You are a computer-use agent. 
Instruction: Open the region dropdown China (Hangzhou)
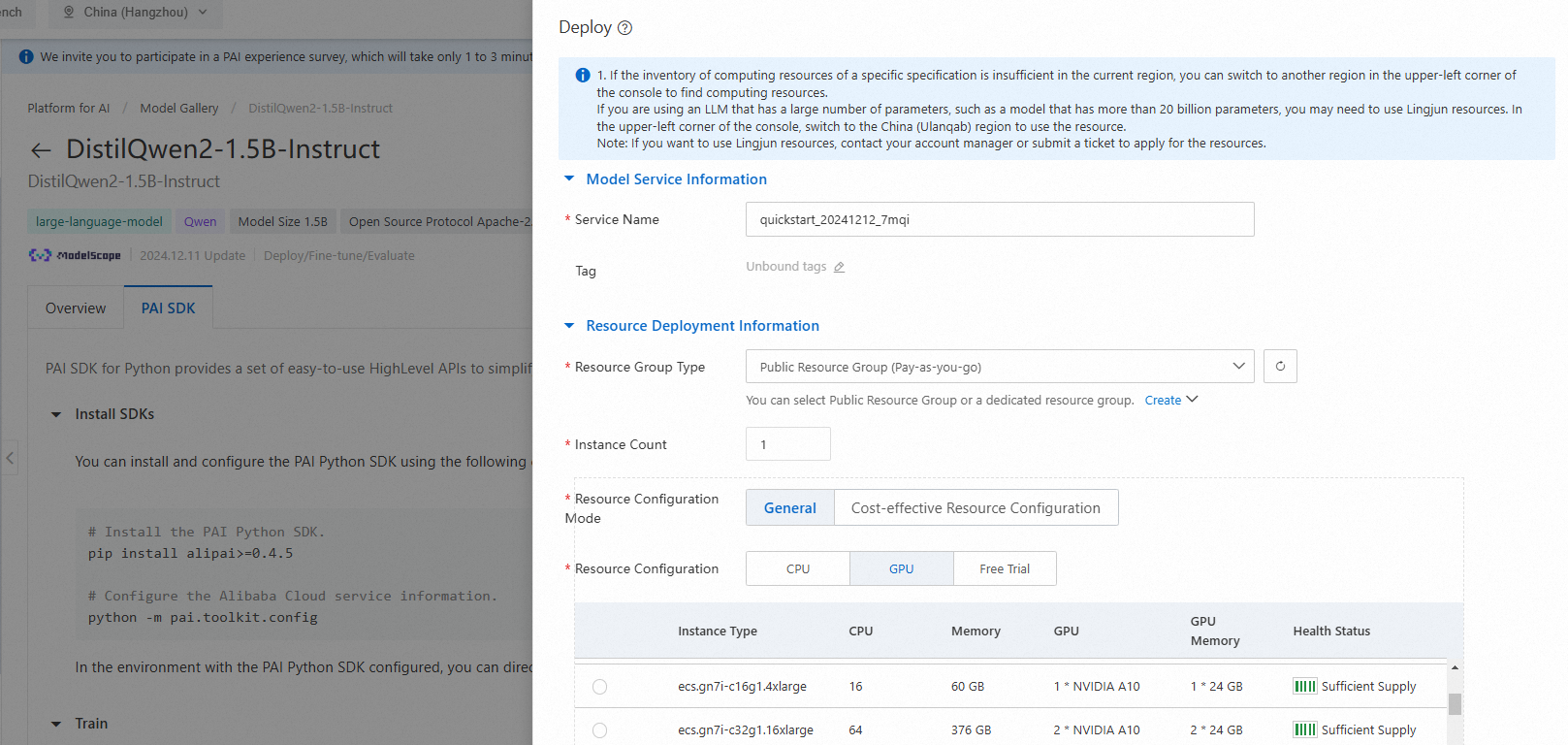pyautogui.click(x=136, y=13)
